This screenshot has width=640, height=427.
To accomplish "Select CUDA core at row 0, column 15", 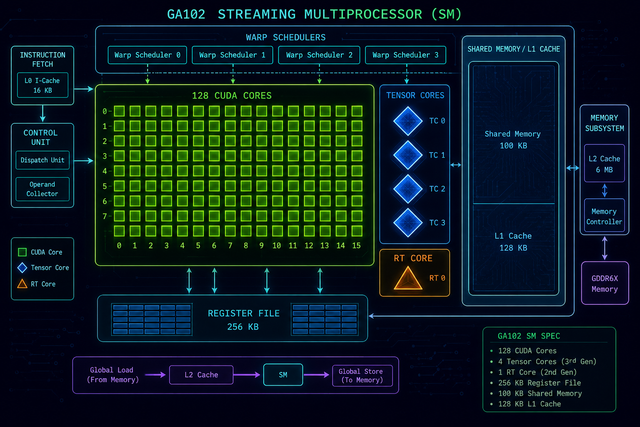I will 357,111.
